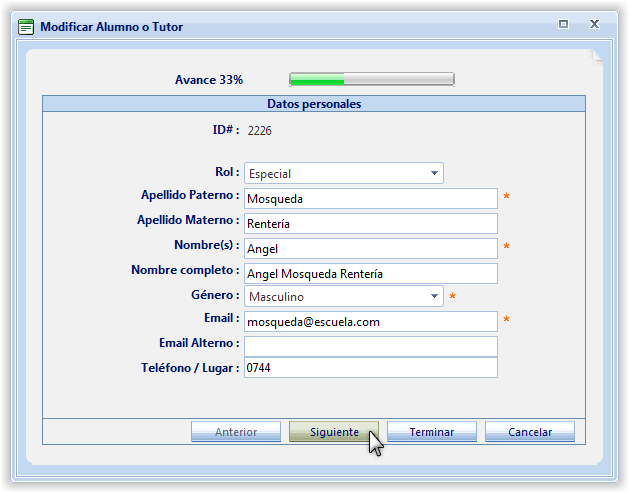Viewport: 629px width, 493px height.
Task: Click the Teléfono / Lugar label
Action: click(190, 368)
